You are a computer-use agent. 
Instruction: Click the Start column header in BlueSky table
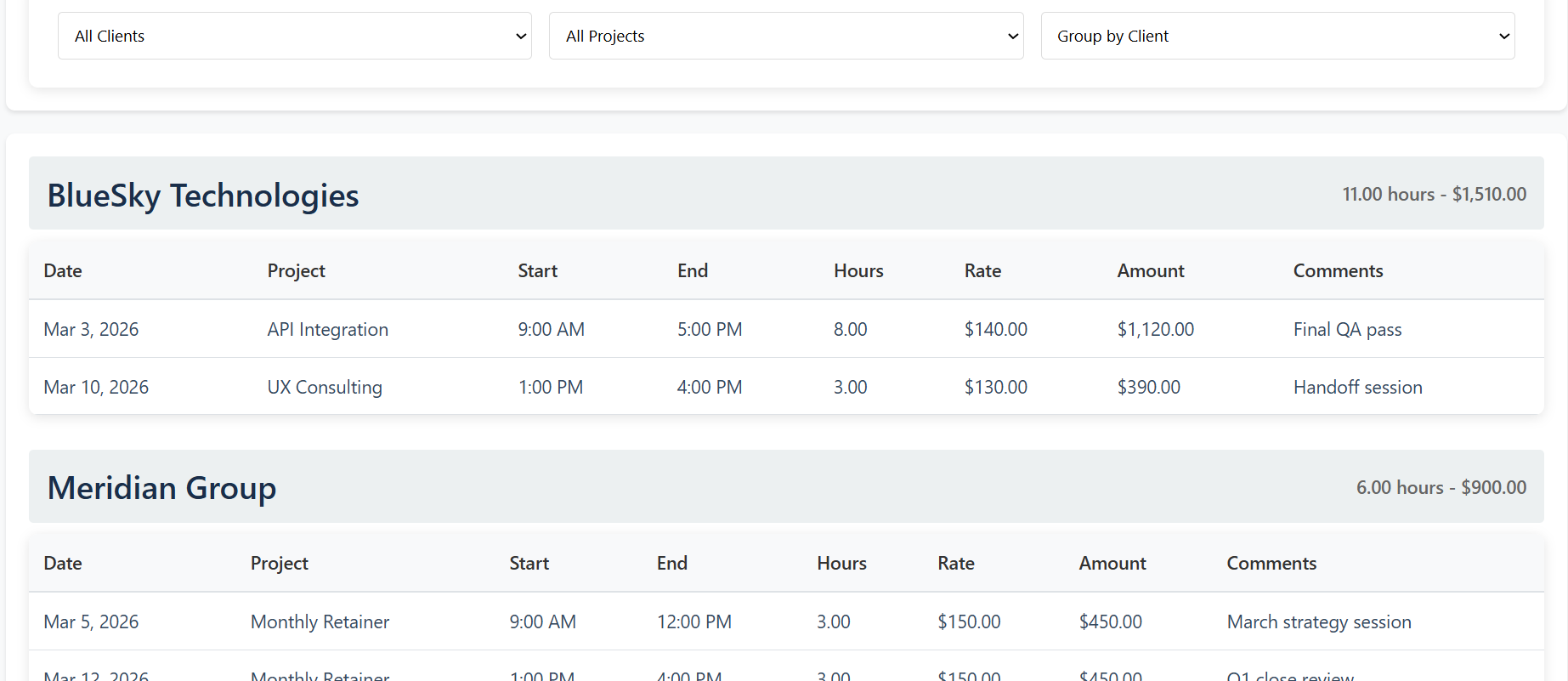[537, 270]
